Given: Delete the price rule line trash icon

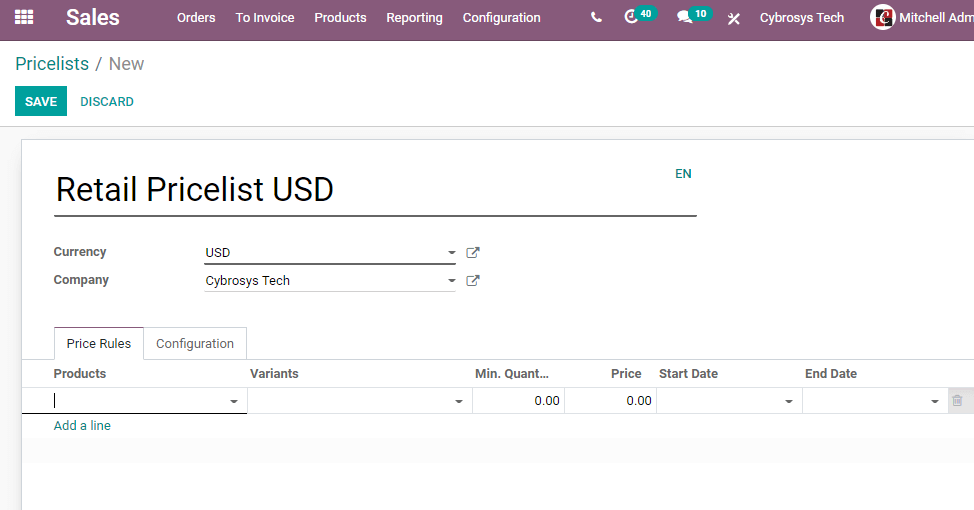Looking at the screenshot, I should (x=957, y=401).
